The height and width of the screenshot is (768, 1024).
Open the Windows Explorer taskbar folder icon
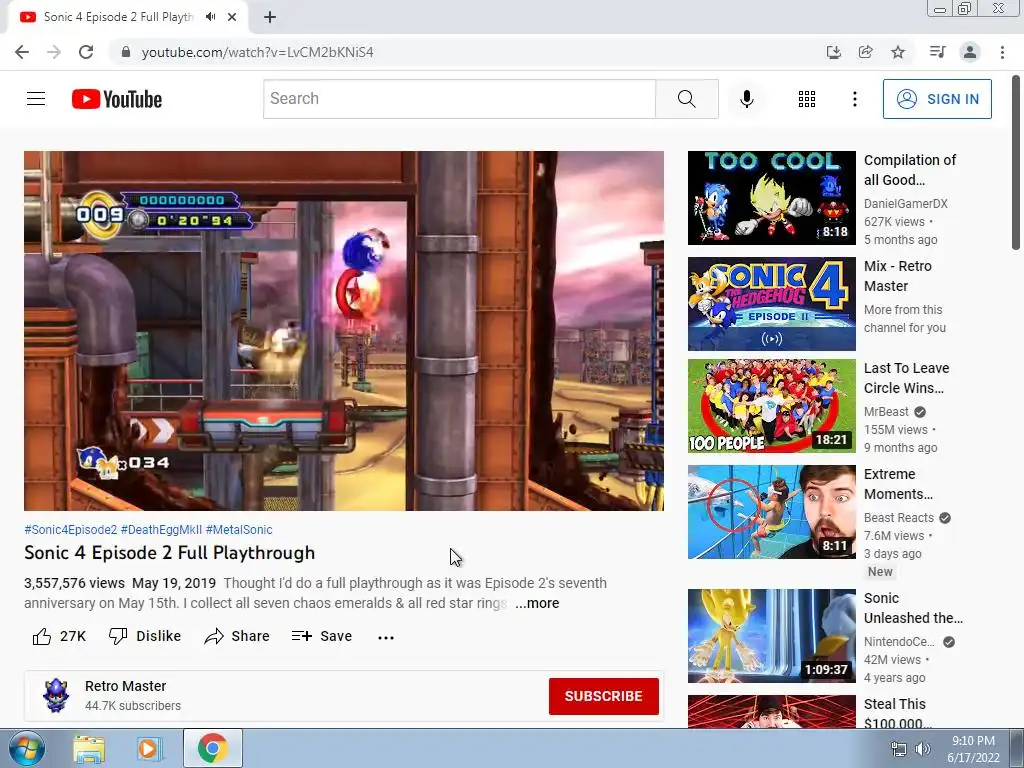point(89,749)
